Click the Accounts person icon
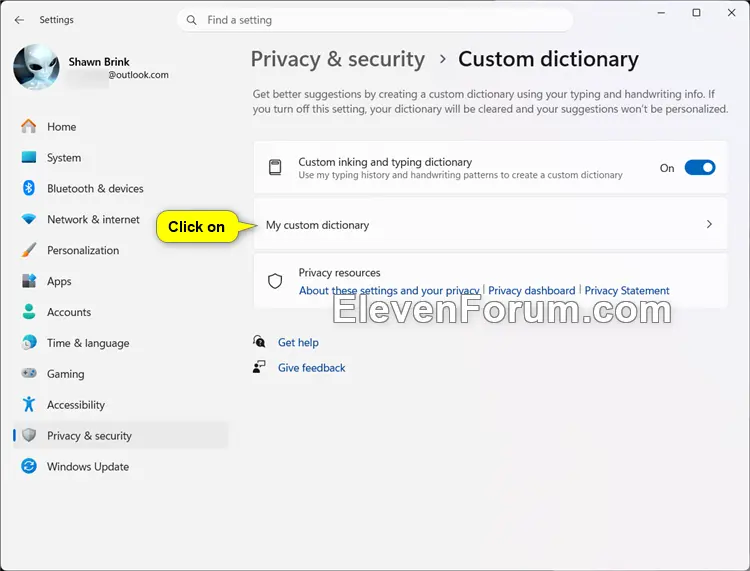 [x=29, y=312]
